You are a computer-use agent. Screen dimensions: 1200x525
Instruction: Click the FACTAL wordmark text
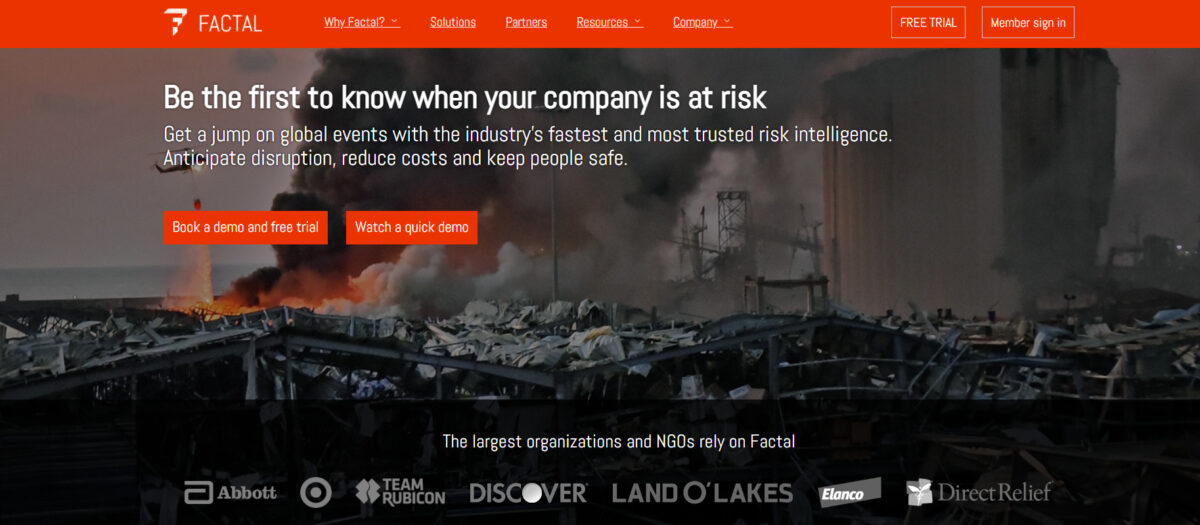pos(230,23)
